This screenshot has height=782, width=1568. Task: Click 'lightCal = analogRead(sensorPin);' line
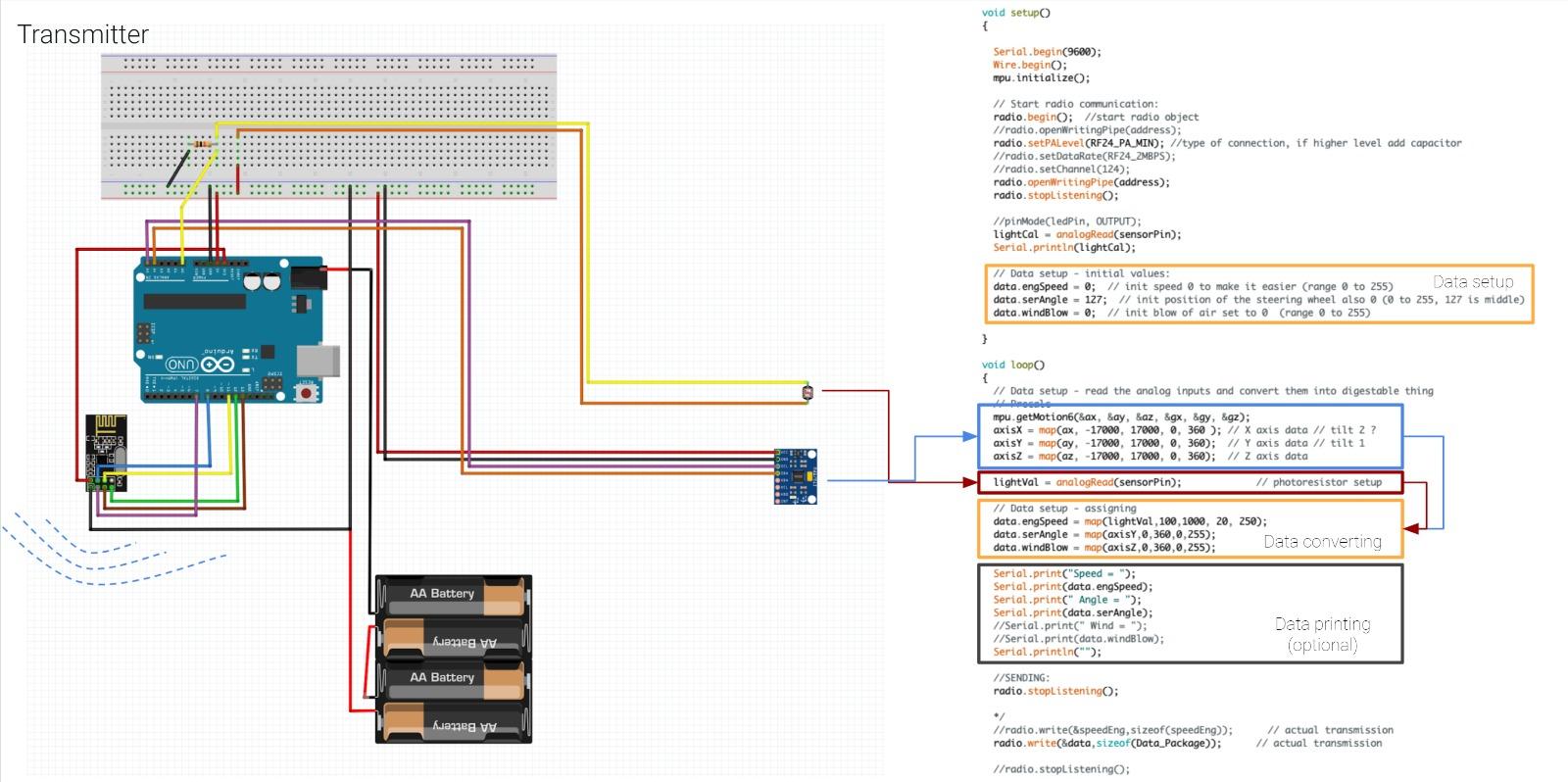(1087, 234)
